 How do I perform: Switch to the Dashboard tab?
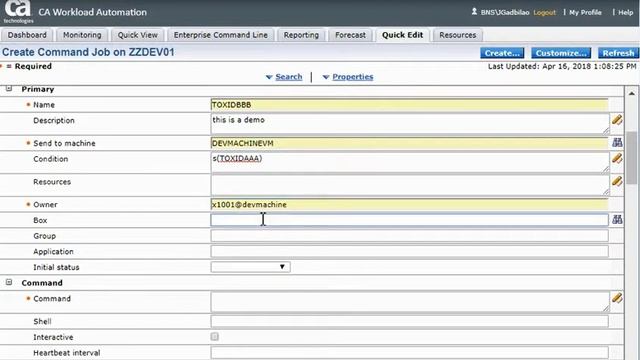tap(27, 35)
